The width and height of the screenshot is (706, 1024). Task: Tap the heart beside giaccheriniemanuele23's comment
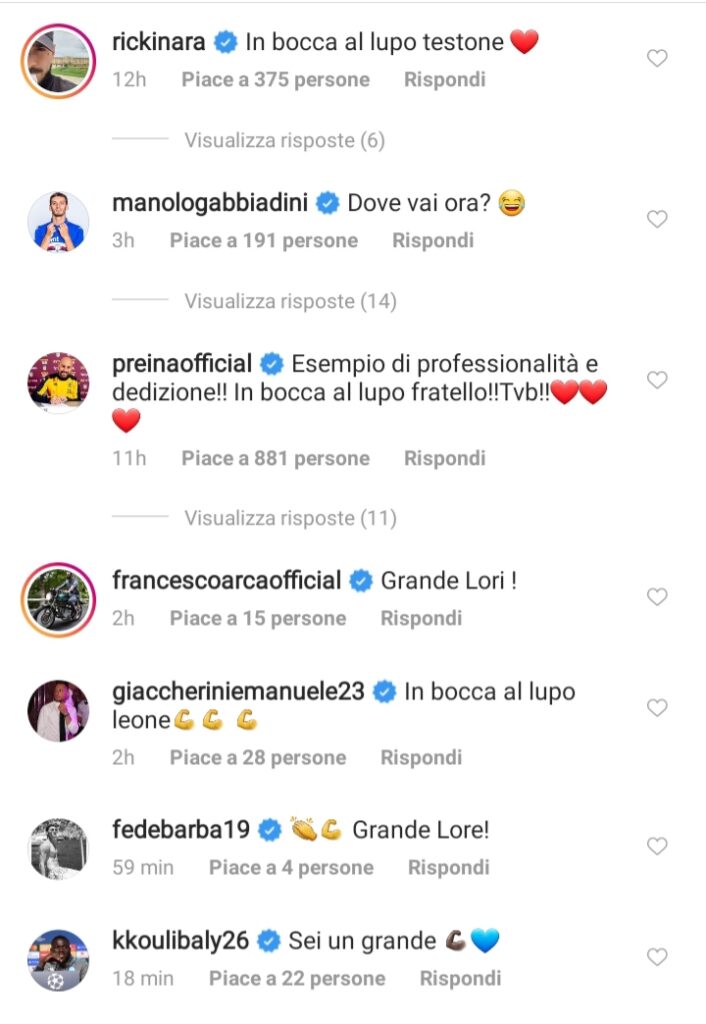click(657, 708)
